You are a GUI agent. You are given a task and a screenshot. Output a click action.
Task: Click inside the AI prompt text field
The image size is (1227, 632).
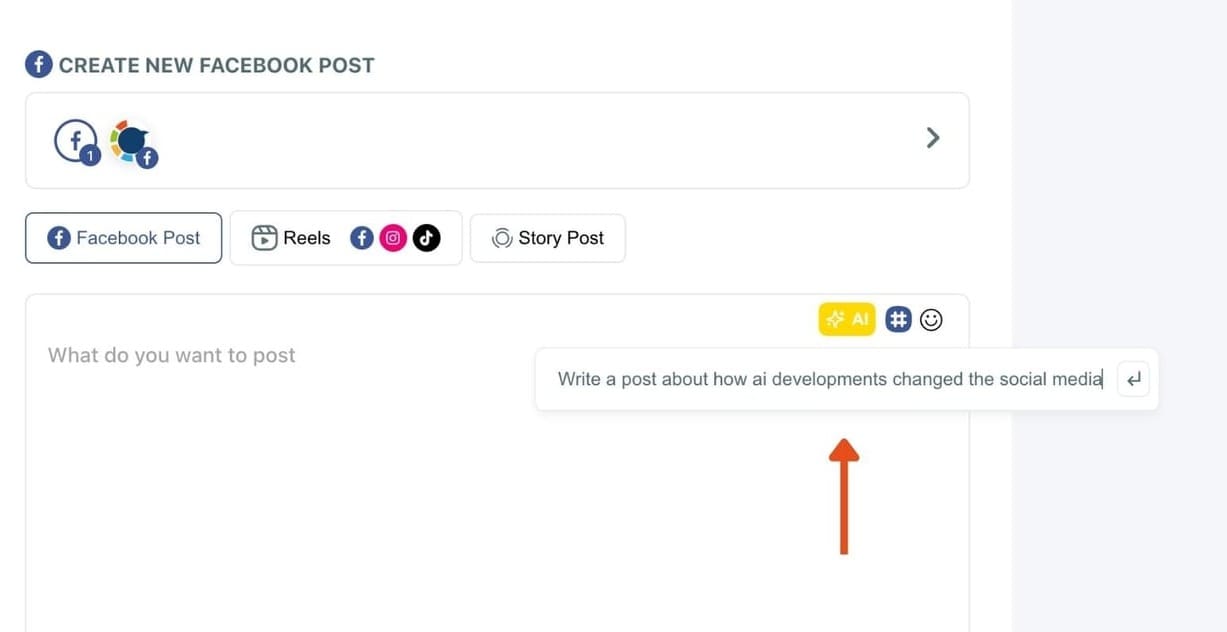(820, 379)
